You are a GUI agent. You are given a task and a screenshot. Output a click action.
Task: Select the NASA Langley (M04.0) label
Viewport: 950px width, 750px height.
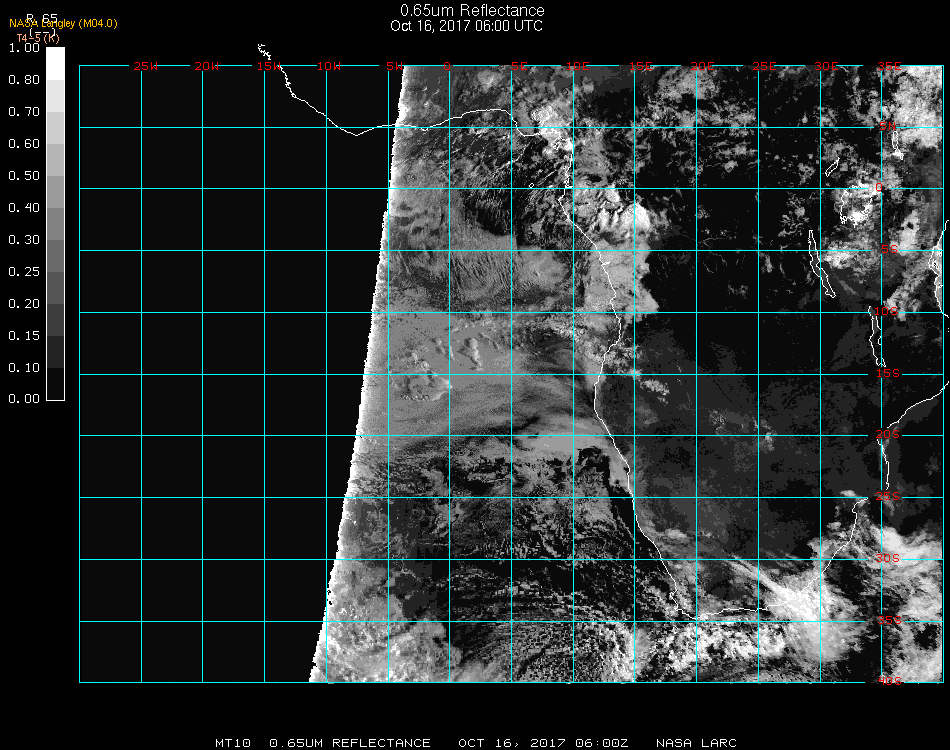(x=63, y=23)
